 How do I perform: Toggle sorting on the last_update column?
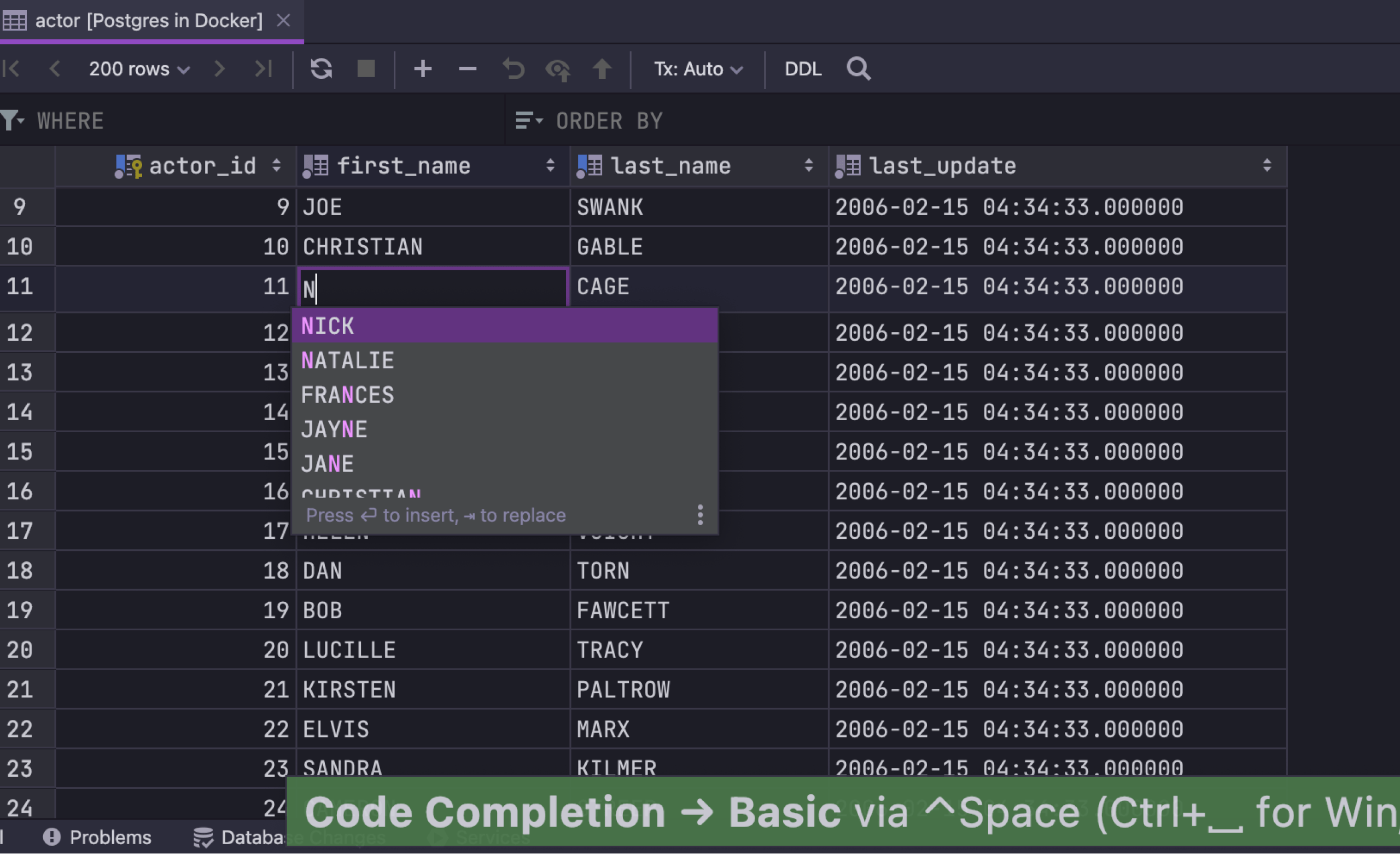[x=1267, y=166]
